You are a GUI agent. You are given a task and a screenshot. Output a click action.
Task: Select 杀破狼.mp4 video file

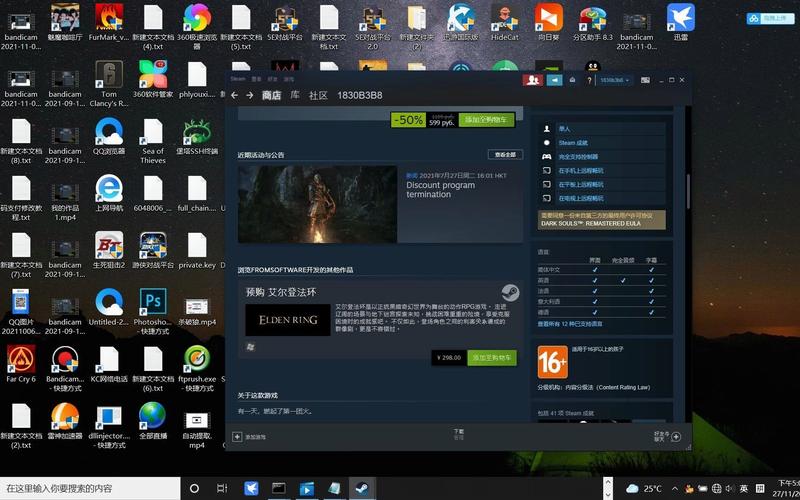coord(197,312)
